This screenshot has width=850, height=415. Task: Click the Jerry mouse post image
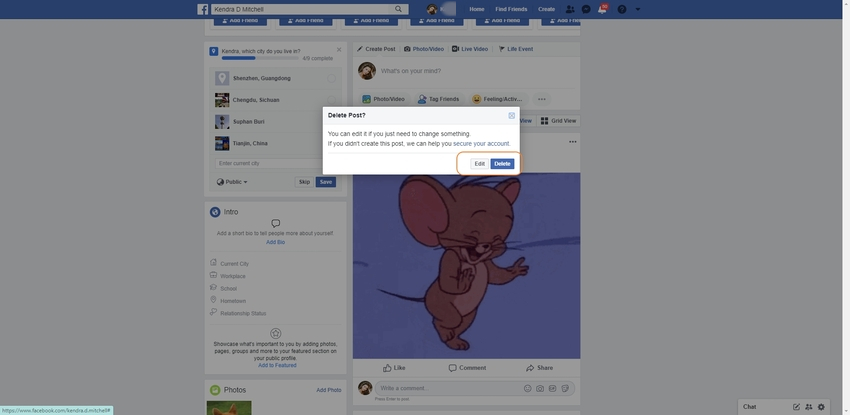click(x=467, y=265)
